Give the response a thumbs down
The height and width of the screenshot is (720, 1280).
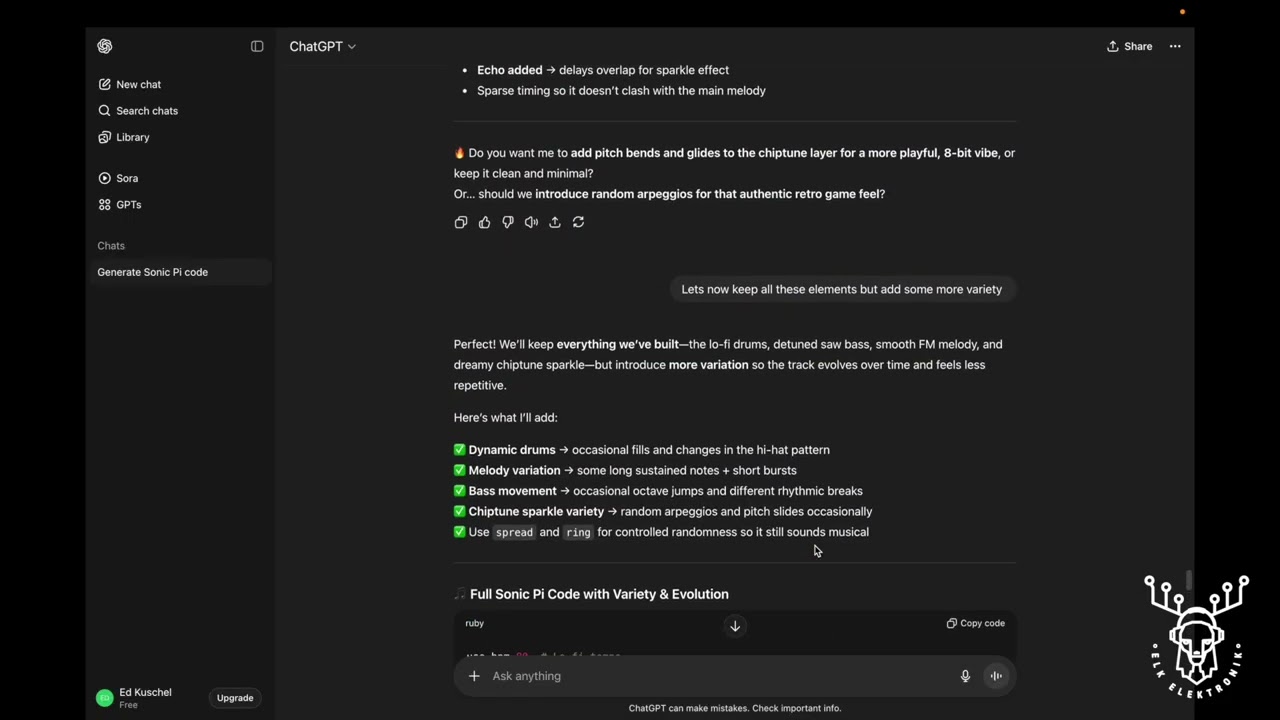pos(508,222)
